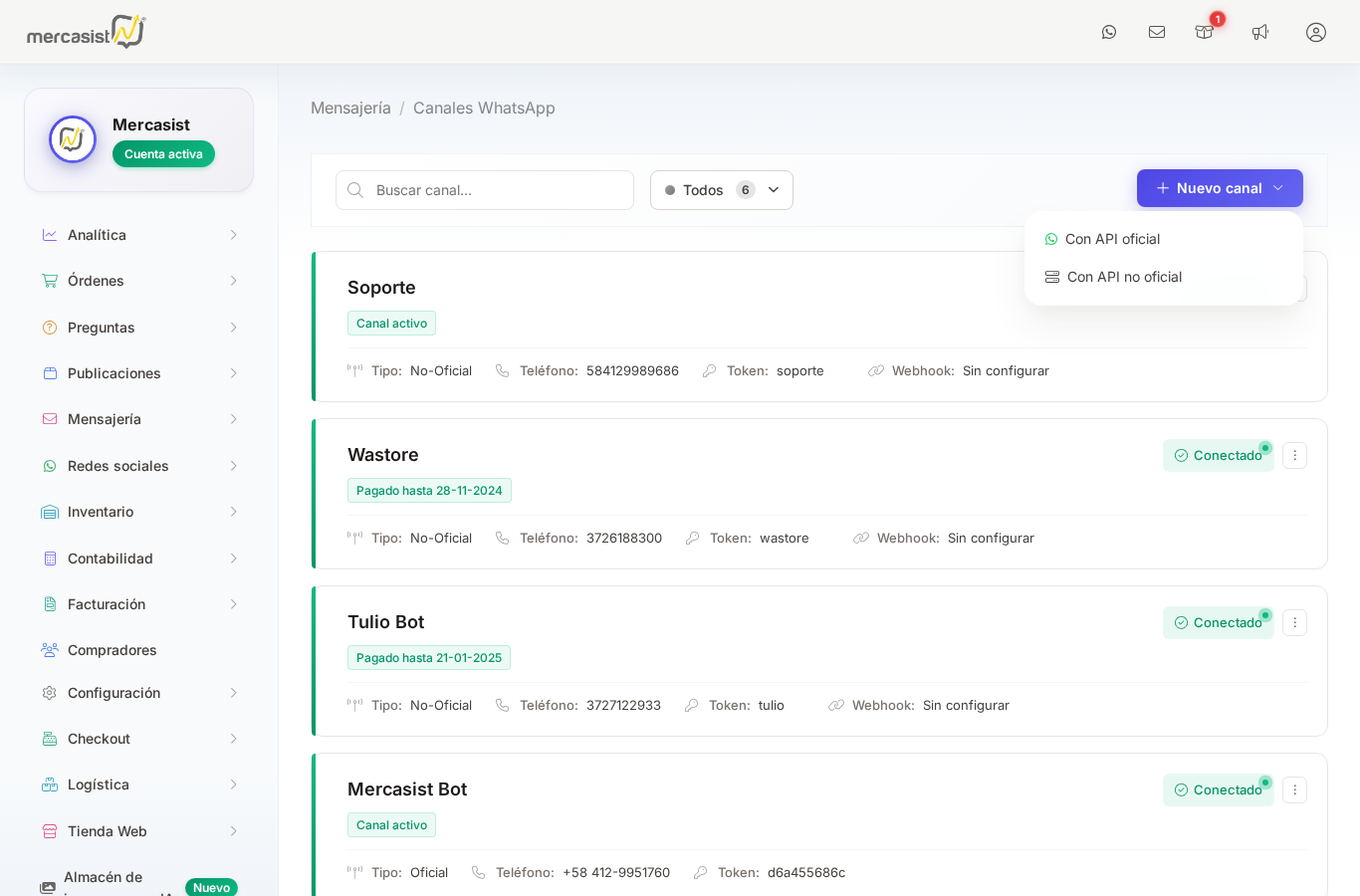Open the user profile icon
This screenshot has width=1360, height=896.
pos(1316,32)
